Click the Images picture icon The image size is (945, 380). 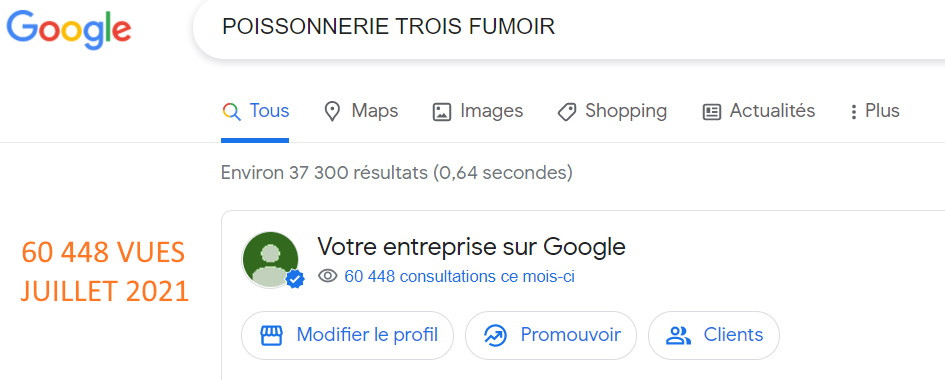(x=442, y=112)
